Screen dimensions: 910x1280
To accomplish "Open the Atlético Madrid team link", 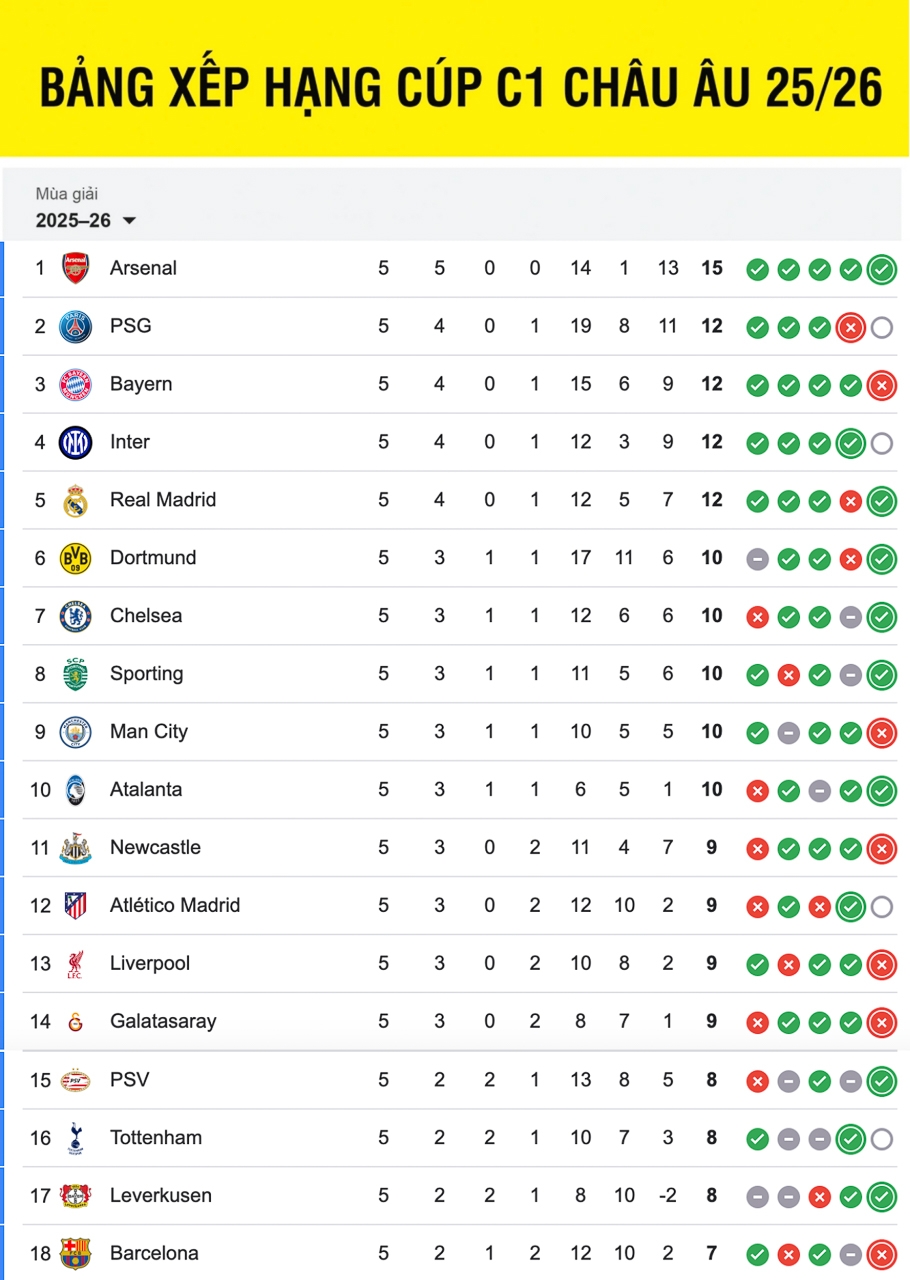I will (175, 905).
